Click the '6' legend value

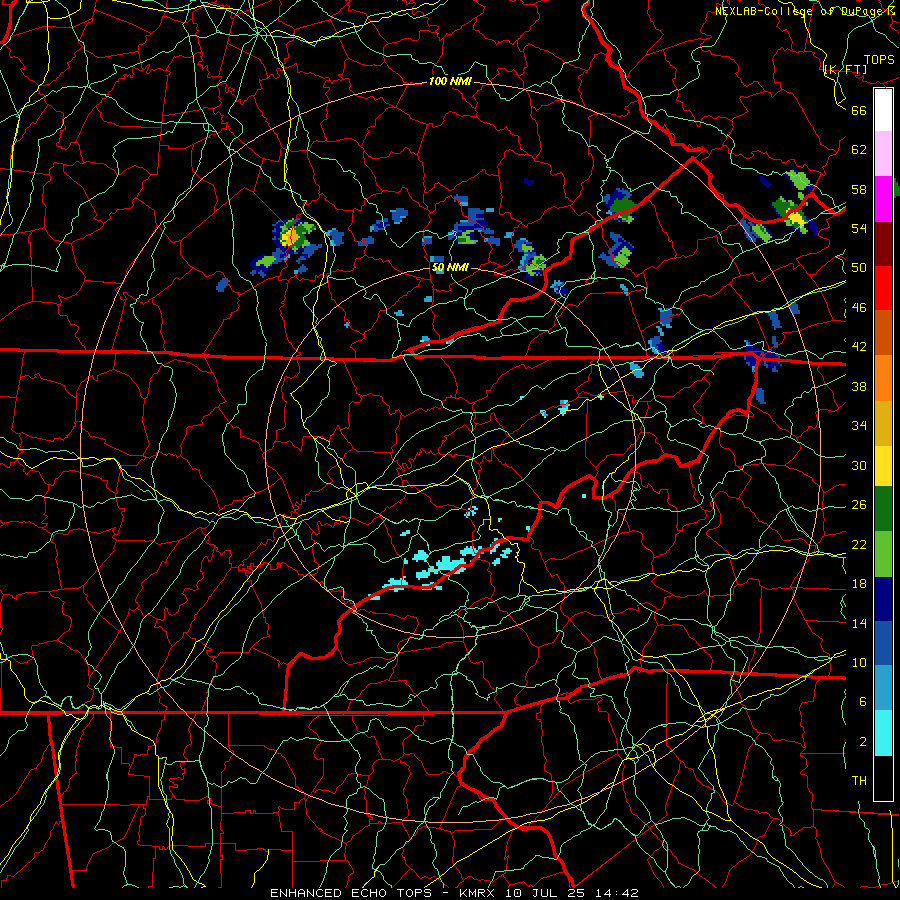(863, 702)
